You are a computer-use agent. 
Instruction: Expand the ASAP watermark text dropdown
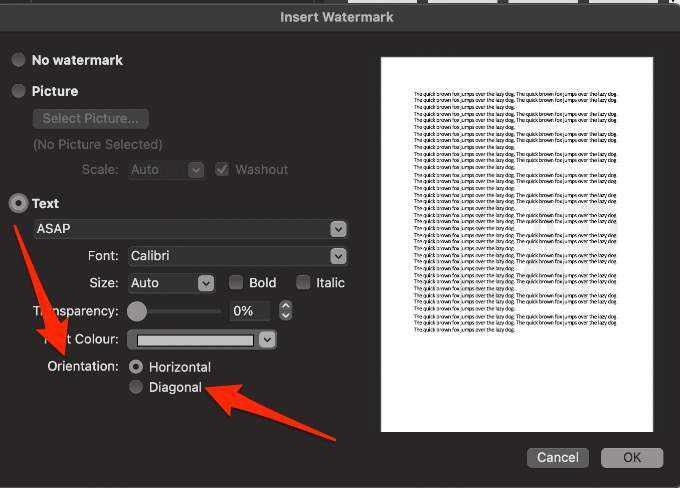(338, 229)
